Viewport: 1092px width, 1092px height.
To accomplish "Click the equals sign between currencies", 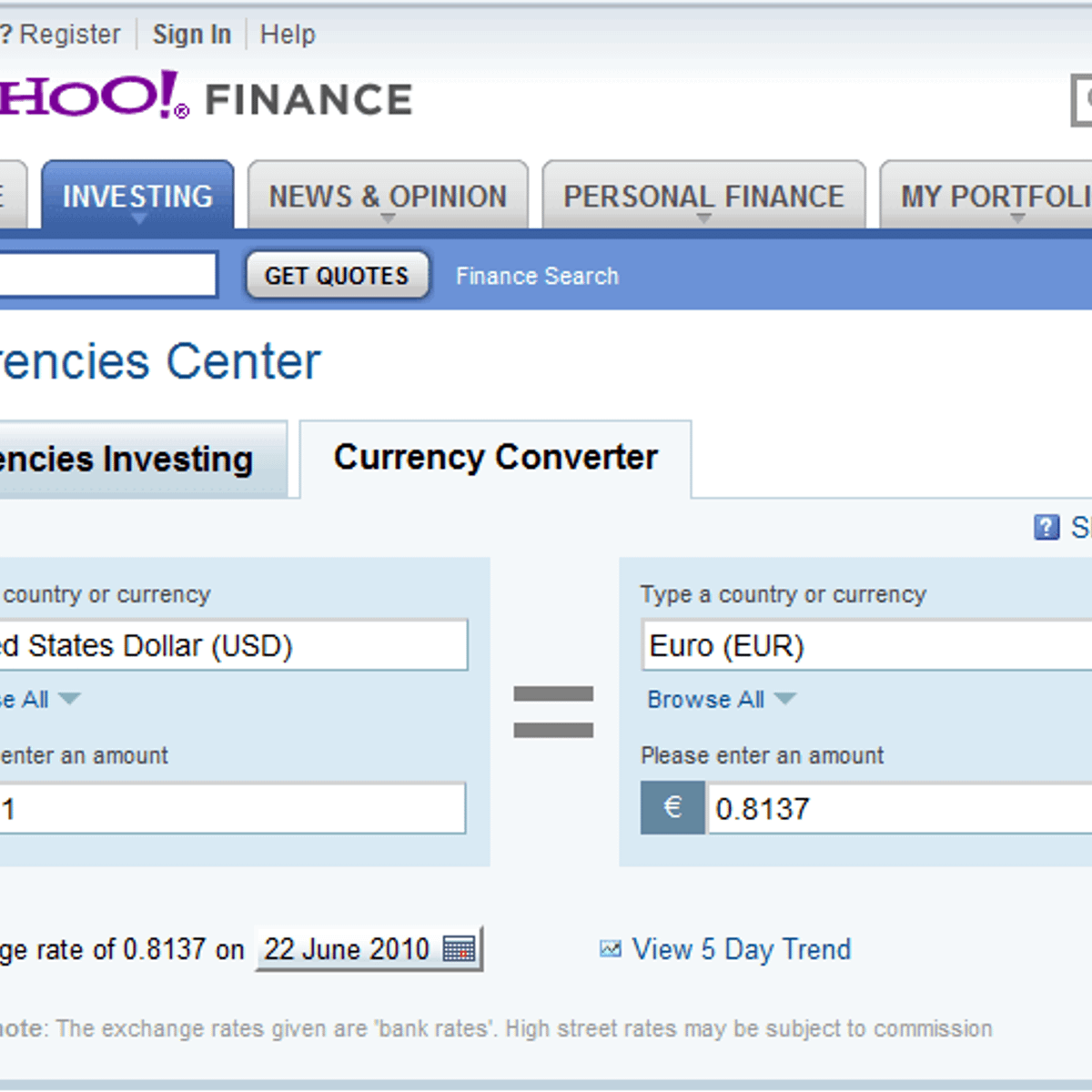I will 553,712.
